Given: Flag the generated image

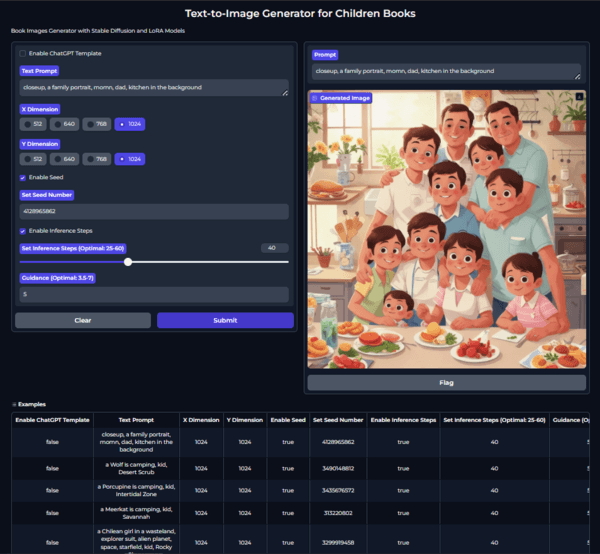Looking at the screenshot, I should [447, 383].
